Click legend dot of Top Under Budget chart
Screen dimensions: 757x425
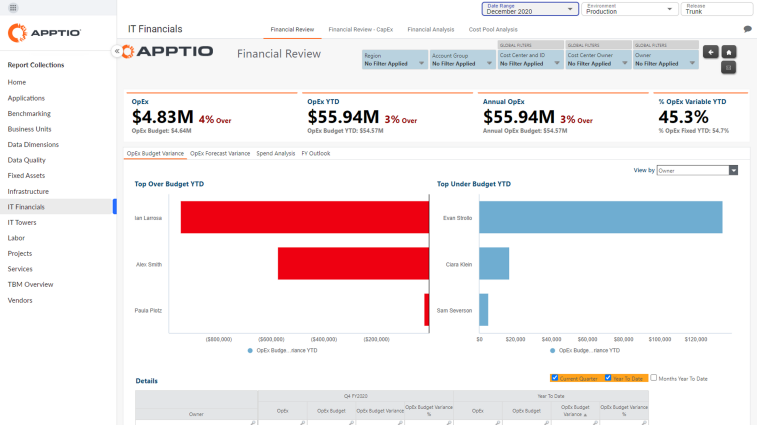click(x=552, y=351)
